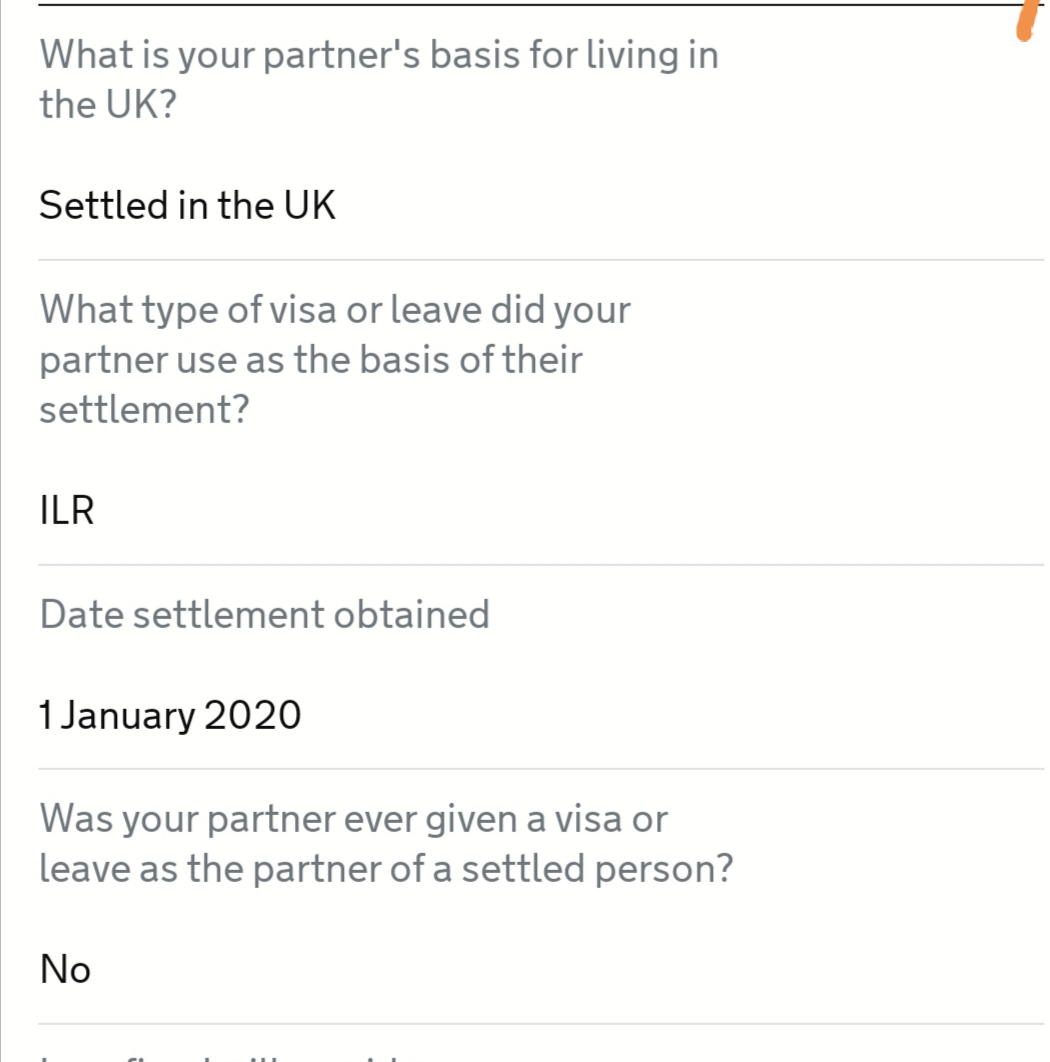
Task: Click the grey vertical border on the left edge
Action: tap(1, 531)
